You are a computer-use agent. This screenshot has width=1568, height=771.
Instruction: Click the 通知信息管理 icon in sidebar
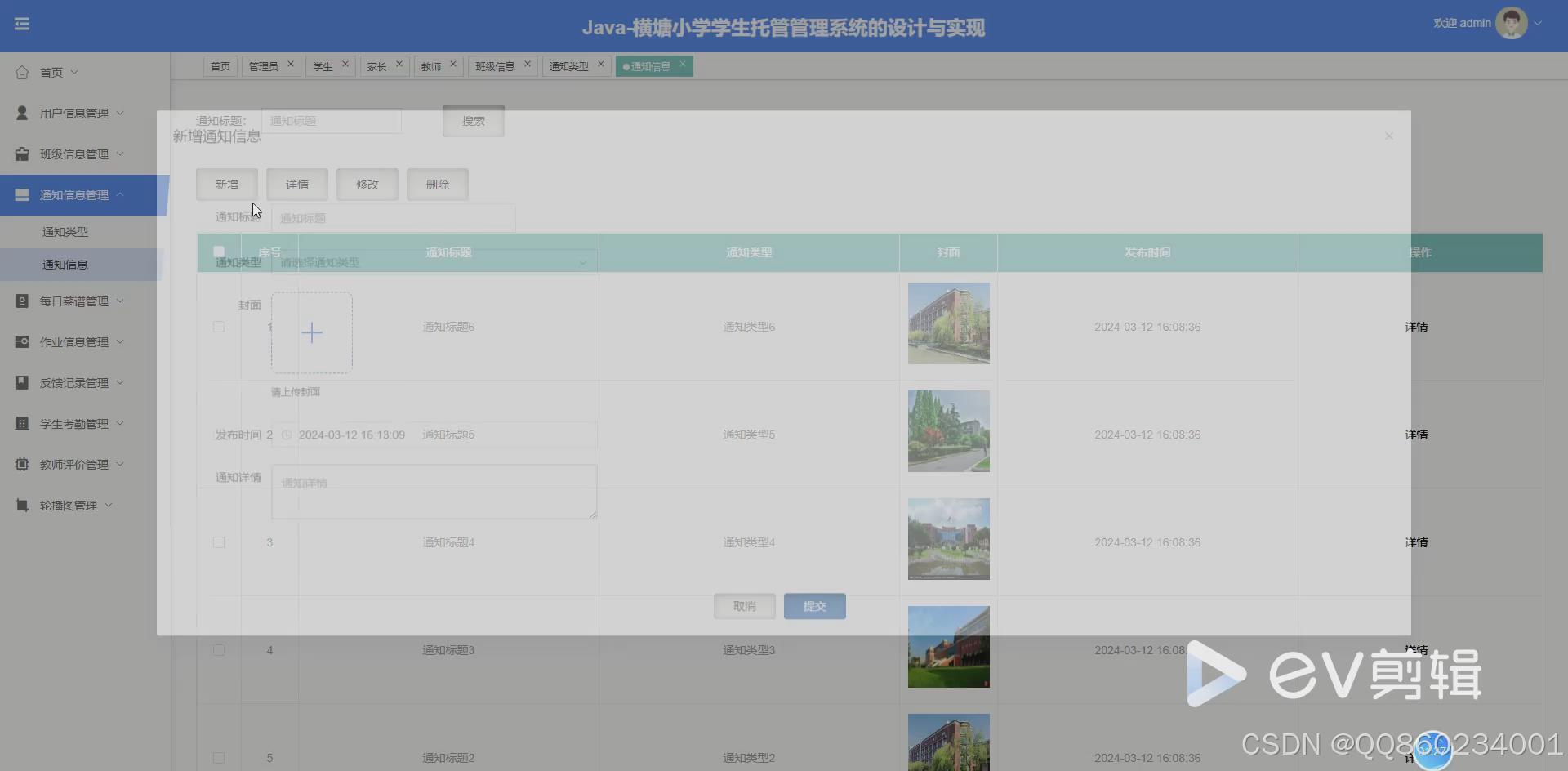pyautogui.click(x=22, y=195)
